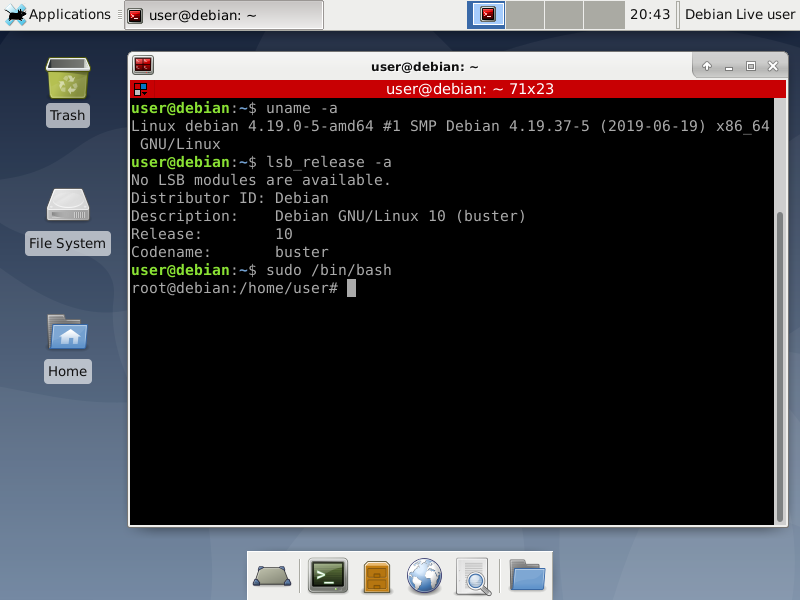Click the terminal icon in the taskbar button

coord(135,16)
